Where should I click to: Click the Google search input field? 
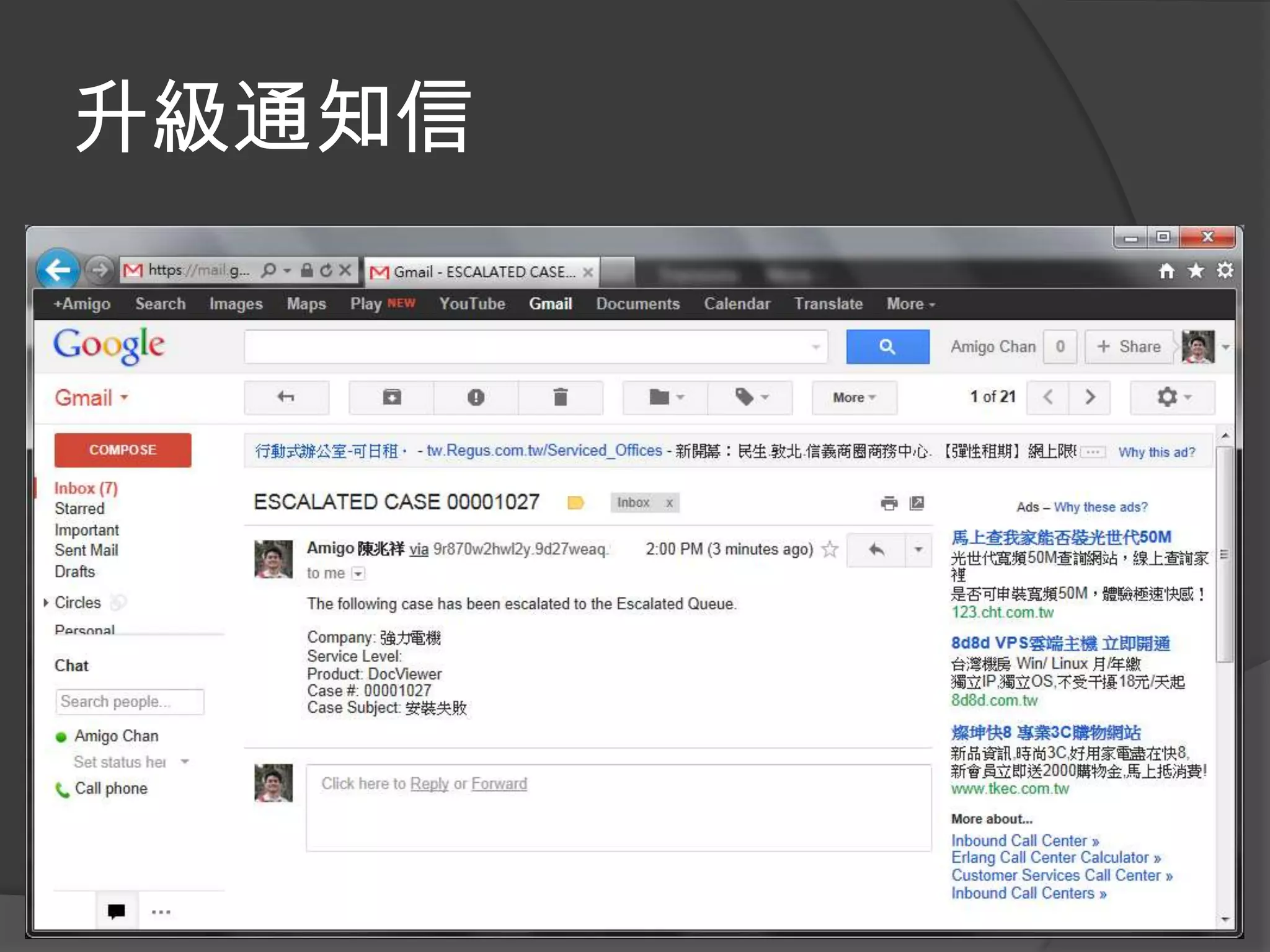click(536, 346)
